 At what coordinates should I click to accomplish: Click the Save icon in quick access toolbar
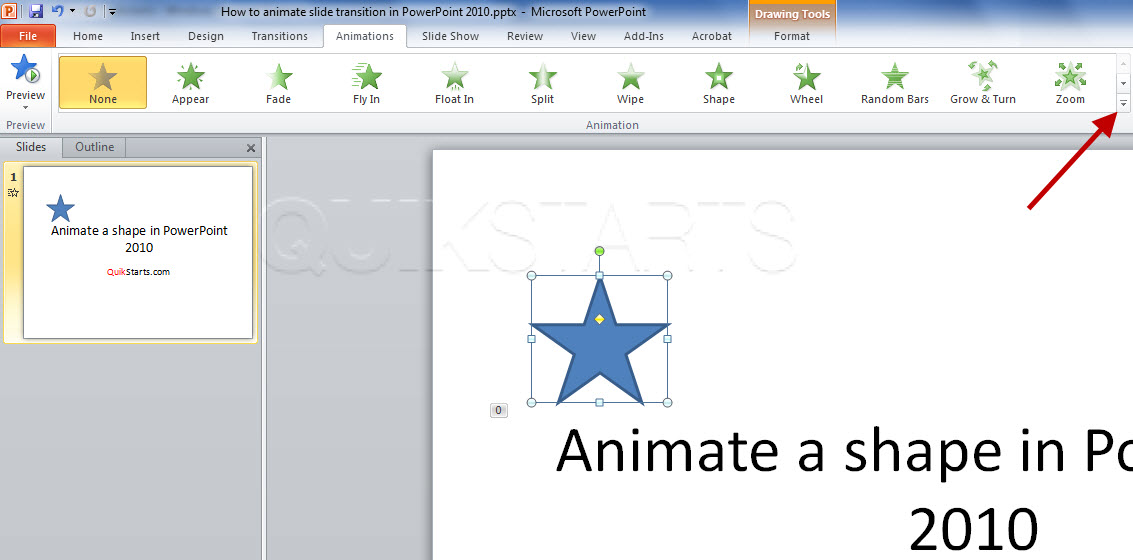click(36, 12)
